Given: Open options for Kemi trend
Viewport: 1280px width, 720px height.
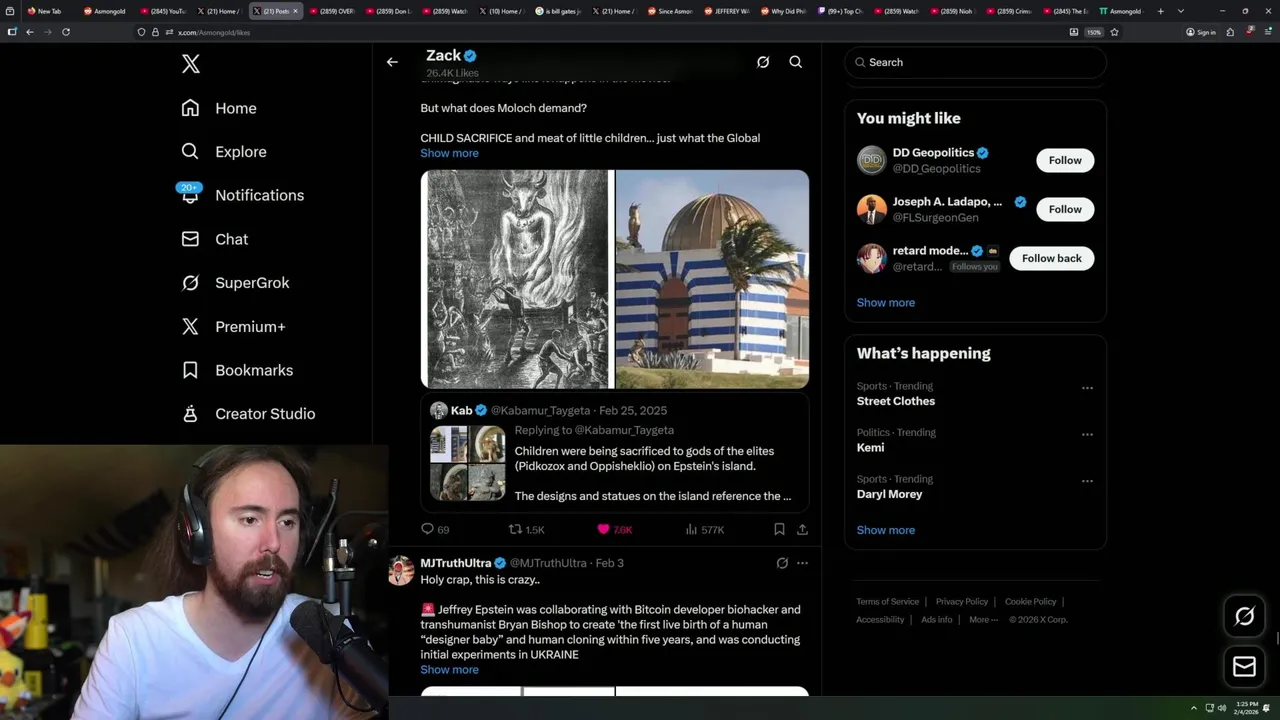Looking at the screenshot, I should click(x=1087, y=435).
